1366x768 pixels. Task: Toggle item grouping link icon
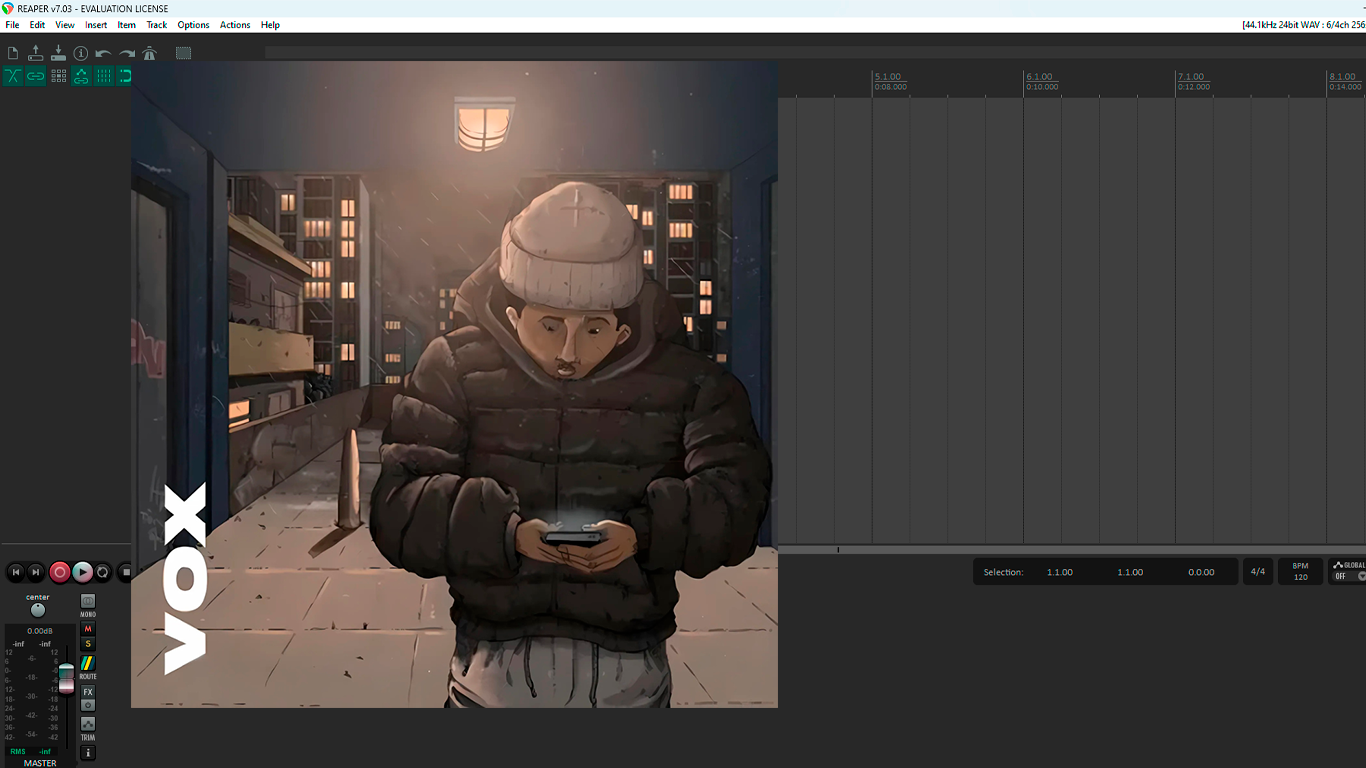(x=36, y=76)
